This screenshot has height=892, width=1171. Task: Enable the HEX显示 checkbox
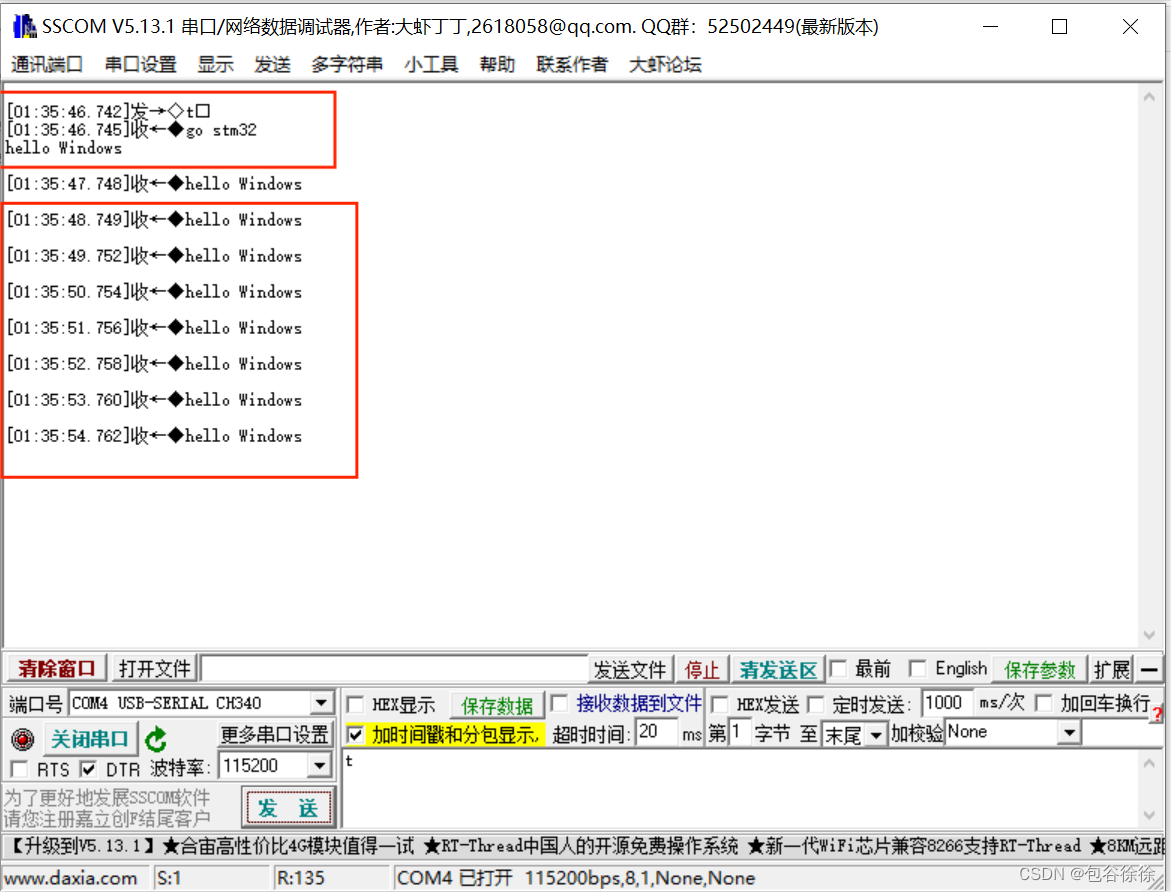click(357, 703)
